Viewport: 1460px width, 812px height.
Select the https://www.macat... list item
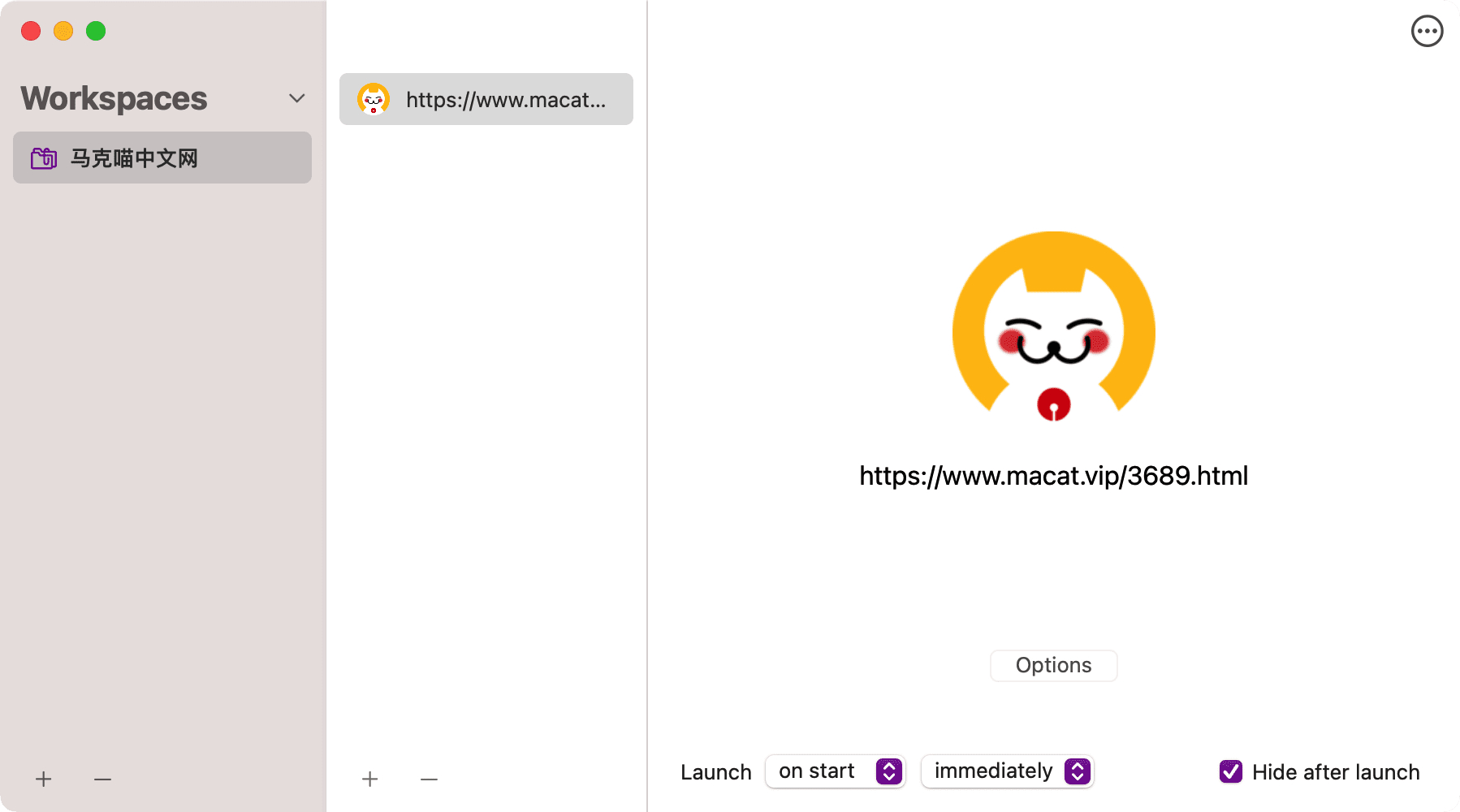tap(486, 99)
